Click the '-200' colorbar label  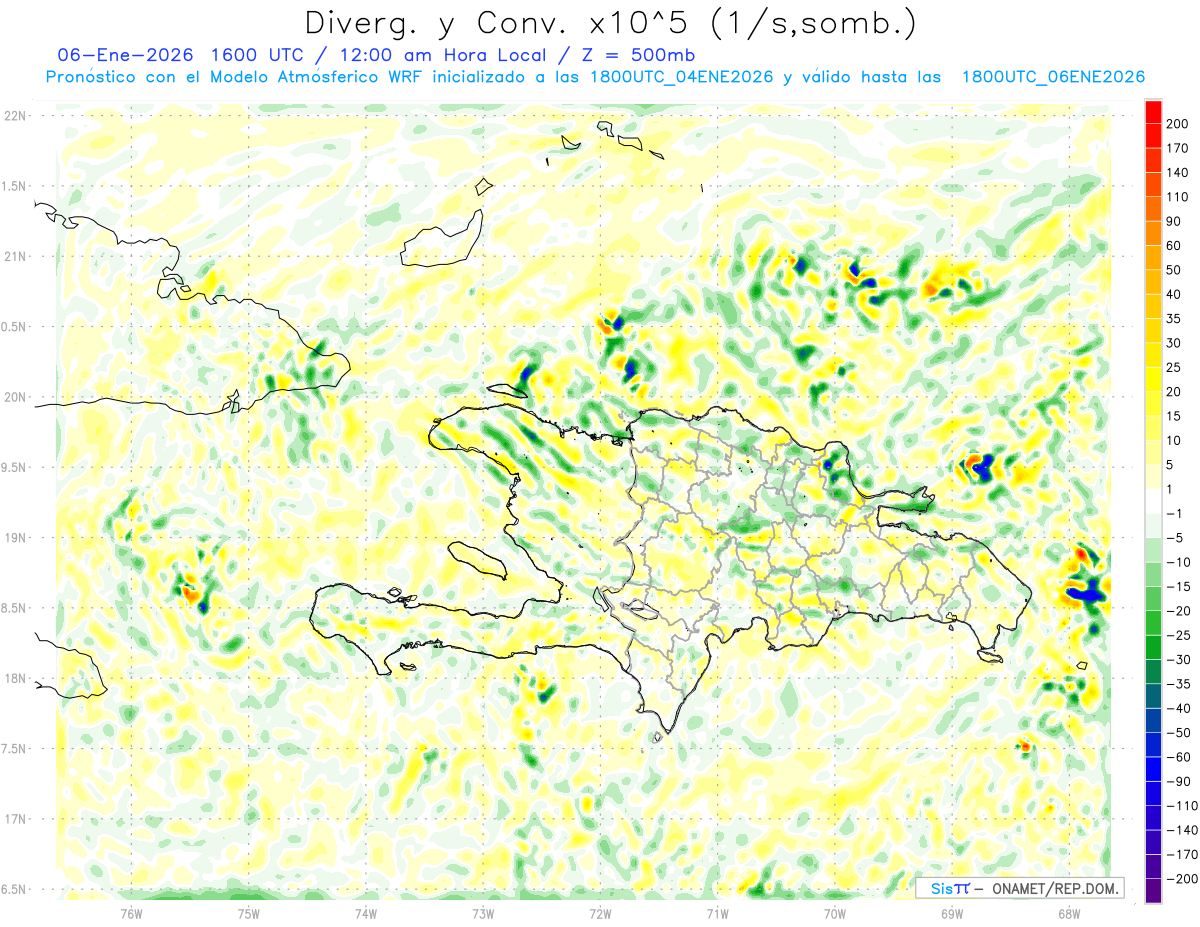pyautogui.click(x=1183, y=878)
